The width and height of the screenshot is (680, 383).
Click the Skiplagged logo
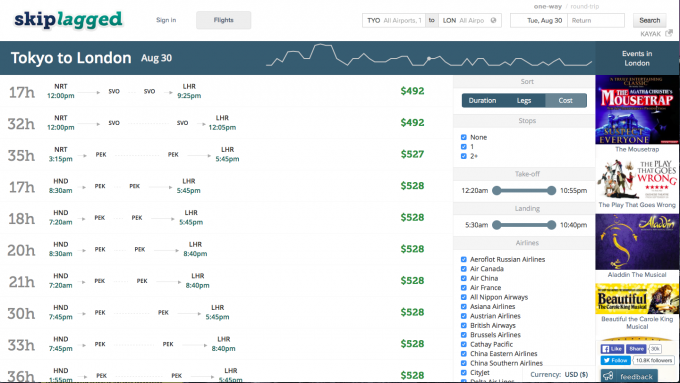68,20
